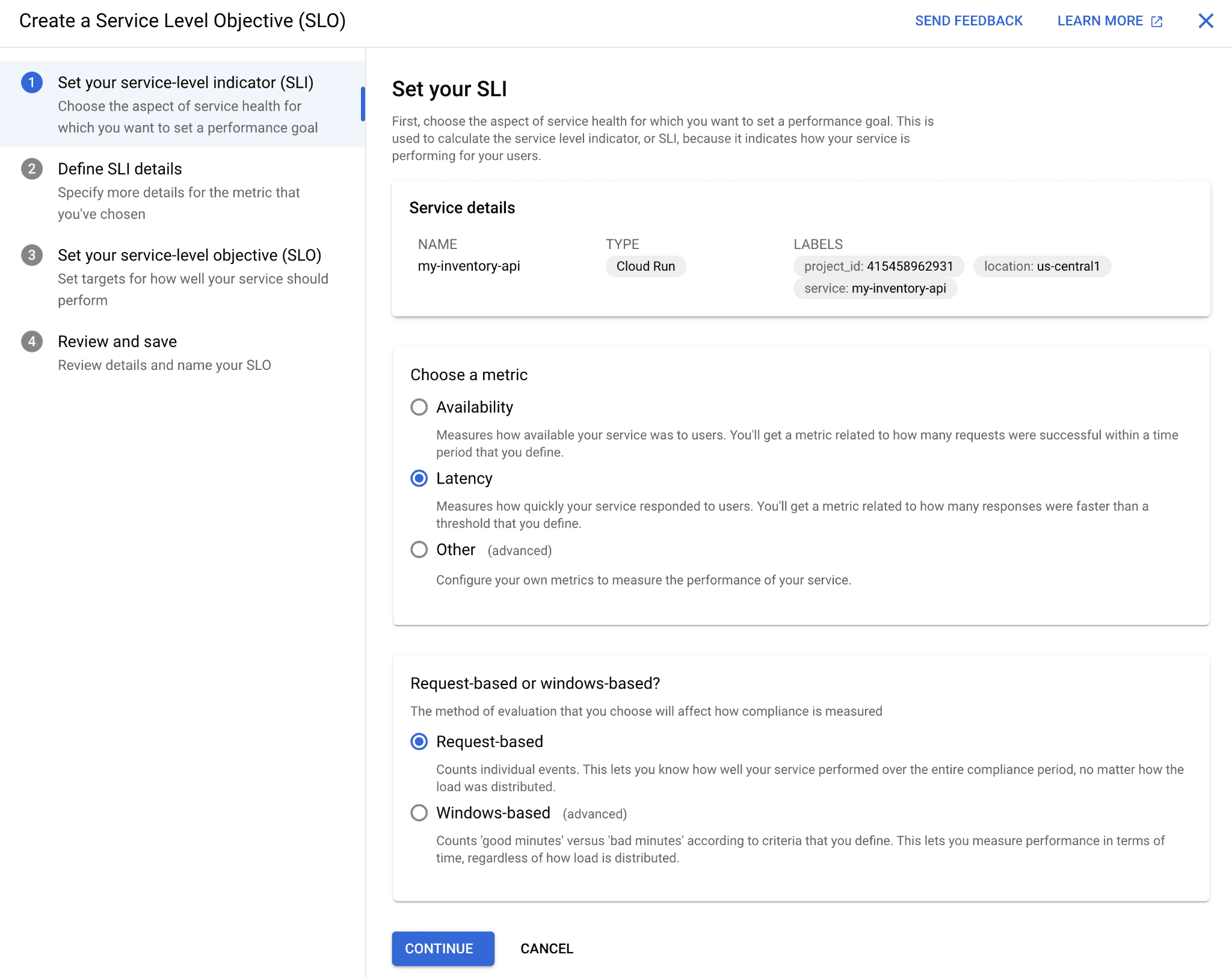Click the Cloud Run type chip
1232x978 pixels.
(645, 266)
